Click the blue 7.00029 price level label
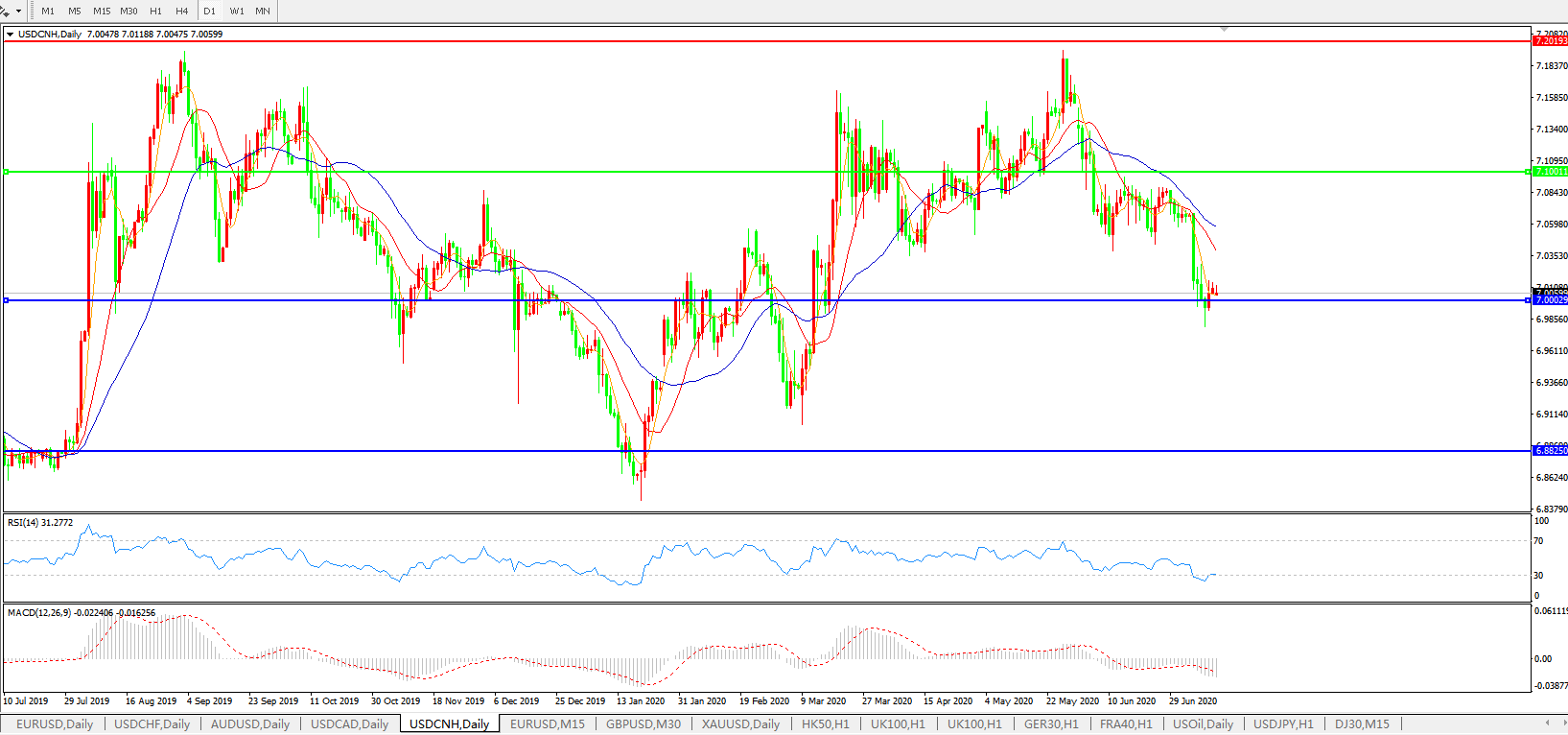This screenshot has height=735, width=1568. 1550,300
